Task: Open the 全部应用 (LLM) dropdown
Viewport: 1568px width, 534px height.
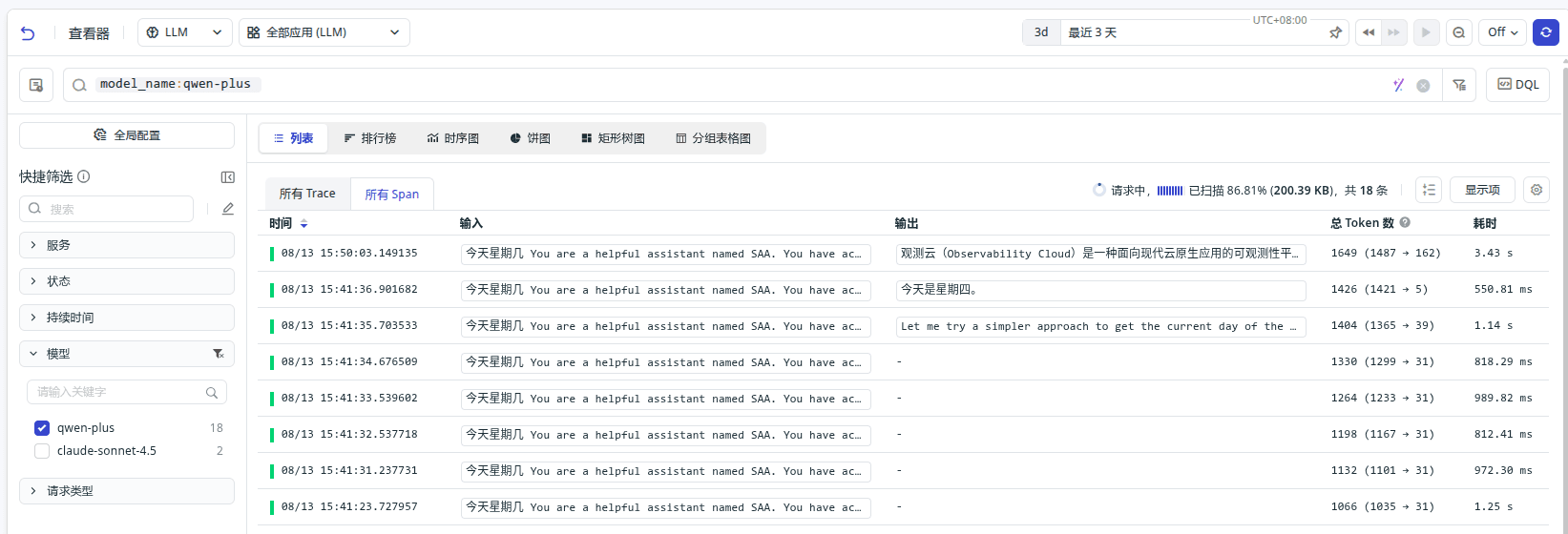Action: [x=324, y=32]
